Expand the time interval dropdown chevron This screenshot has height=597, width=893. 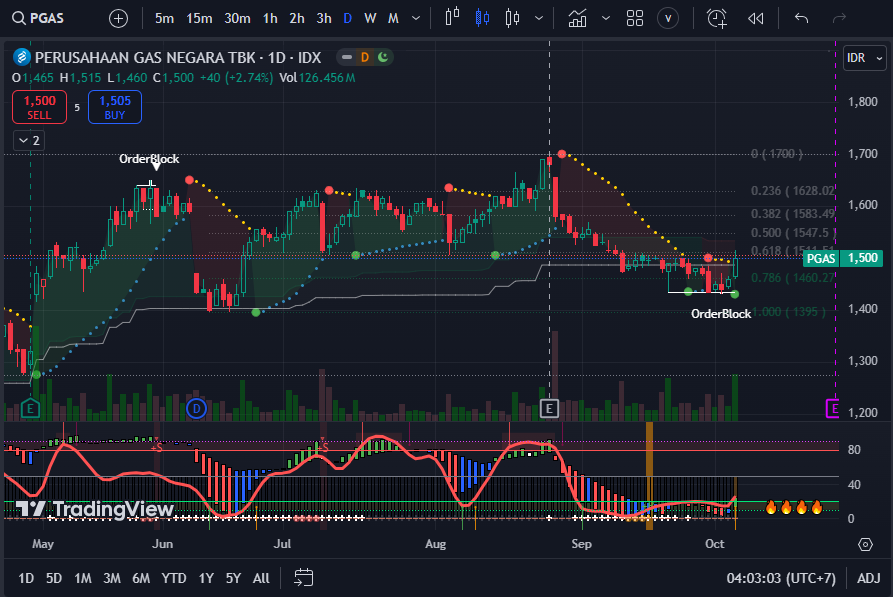(416, 18)
